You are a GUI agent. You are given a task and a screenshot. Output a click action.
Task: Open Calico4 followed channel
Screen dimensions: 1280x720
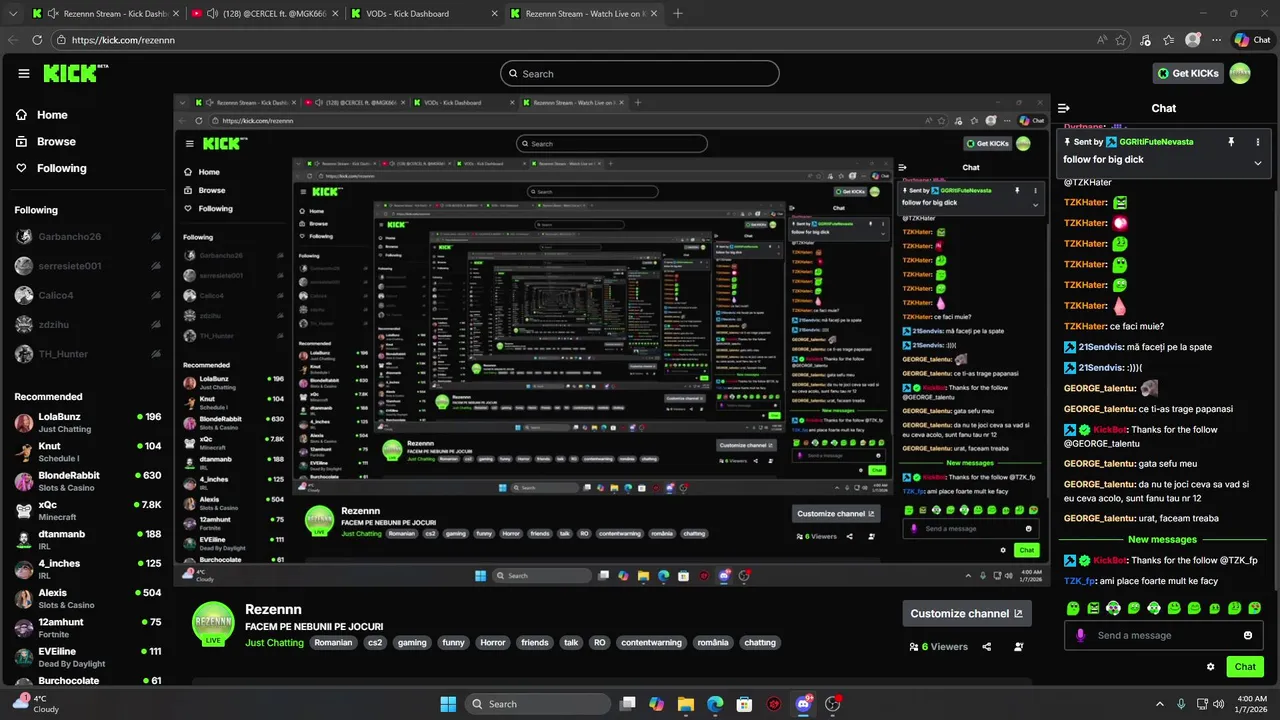pos(87,295)
